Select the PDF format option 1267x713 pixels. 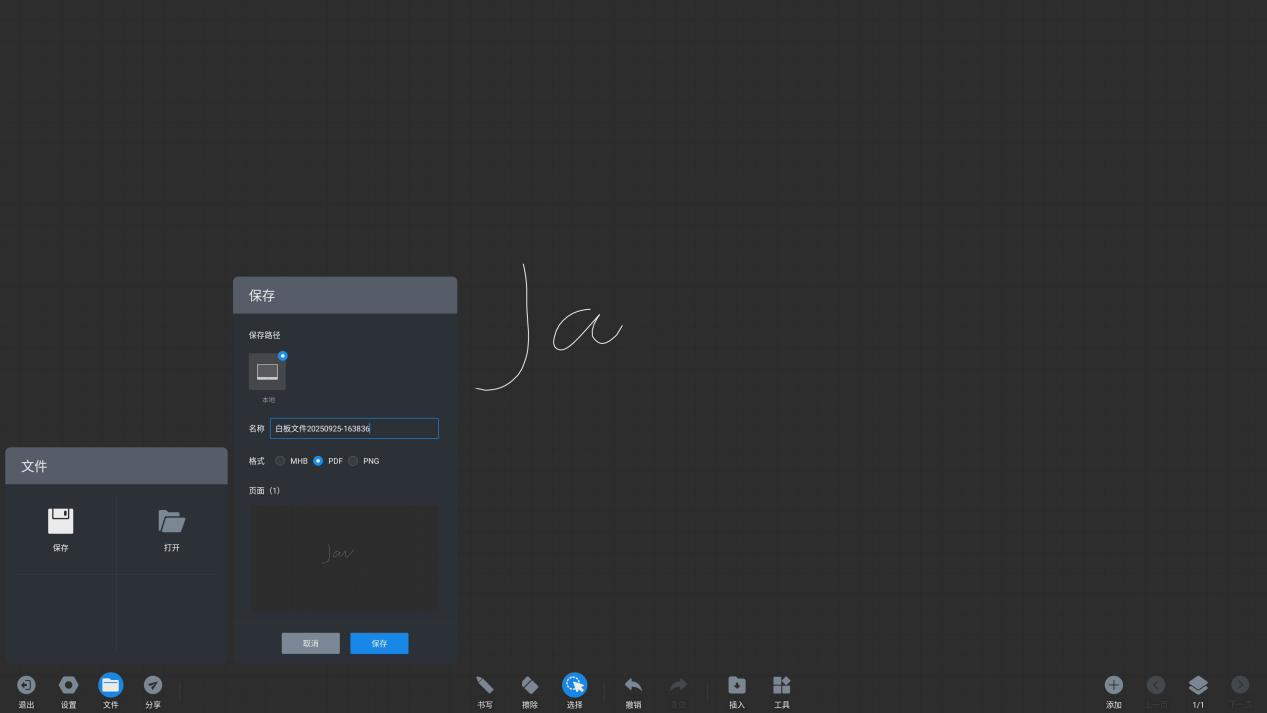318,461
